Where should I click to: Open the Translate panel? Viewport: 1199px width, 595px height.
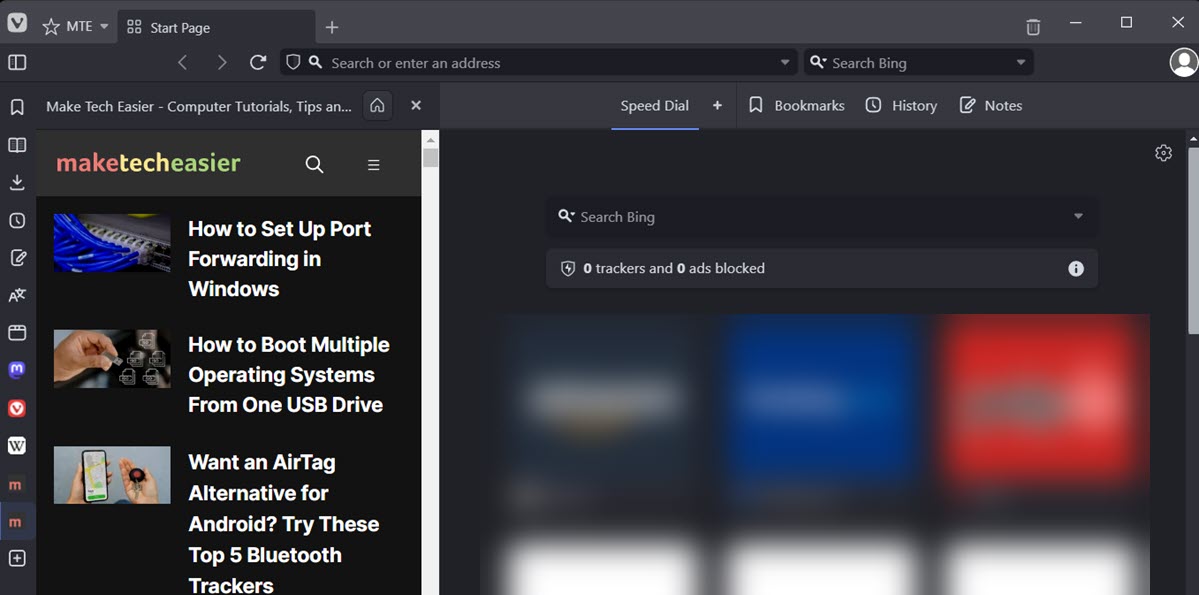coord(16,294)
